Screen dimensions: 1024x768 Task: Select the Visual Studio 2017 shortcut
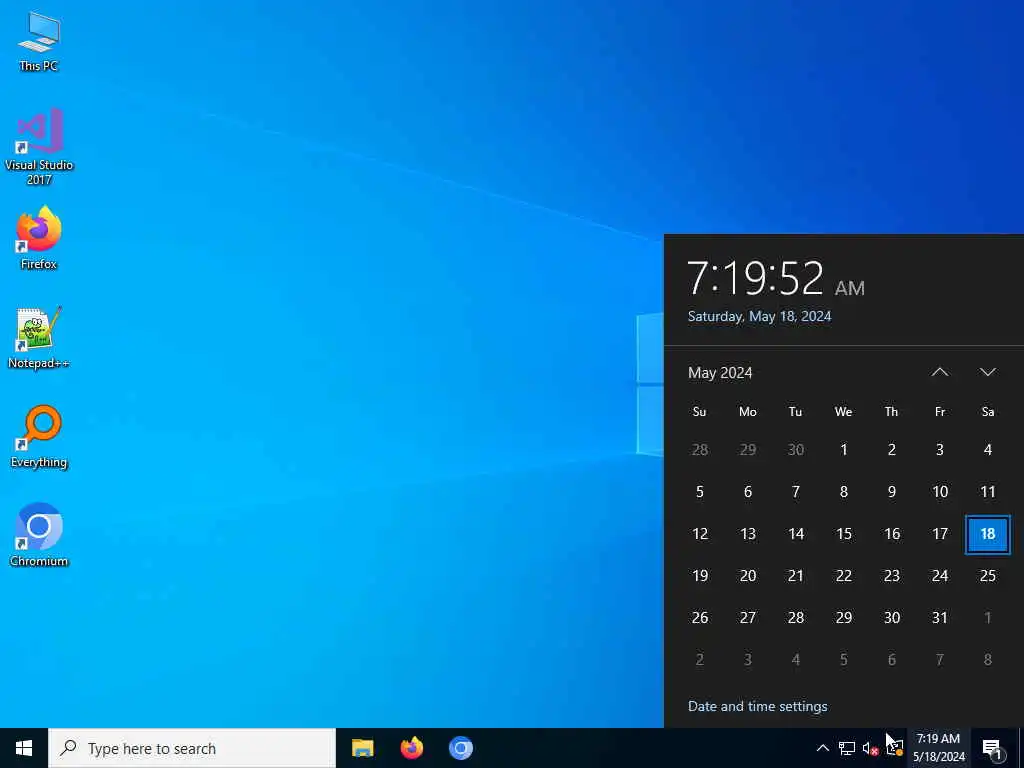39,147
